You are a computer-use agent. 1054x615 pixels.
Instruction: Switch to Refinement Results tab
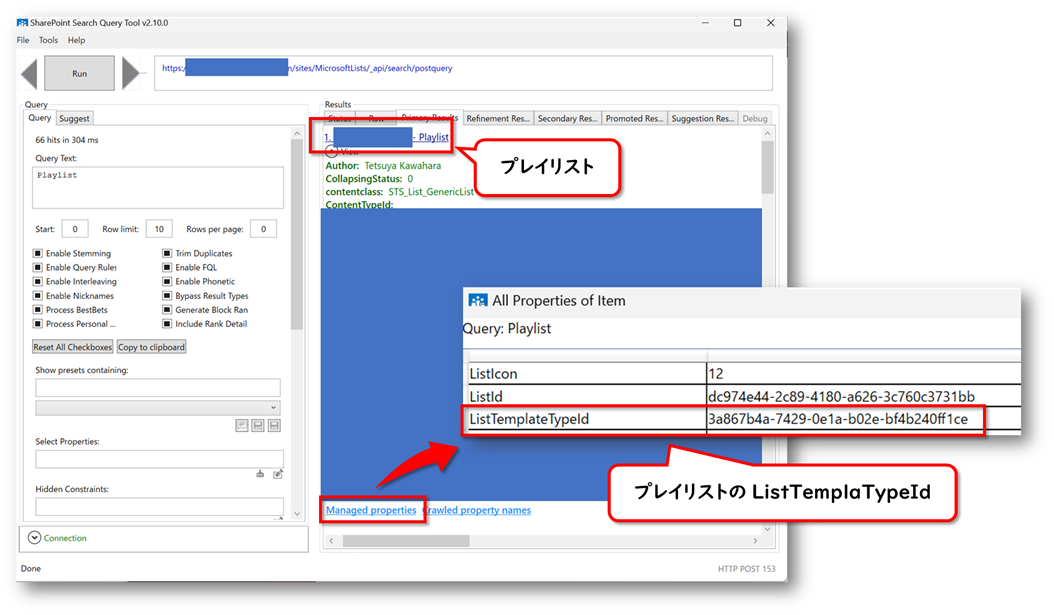point(498,118)
